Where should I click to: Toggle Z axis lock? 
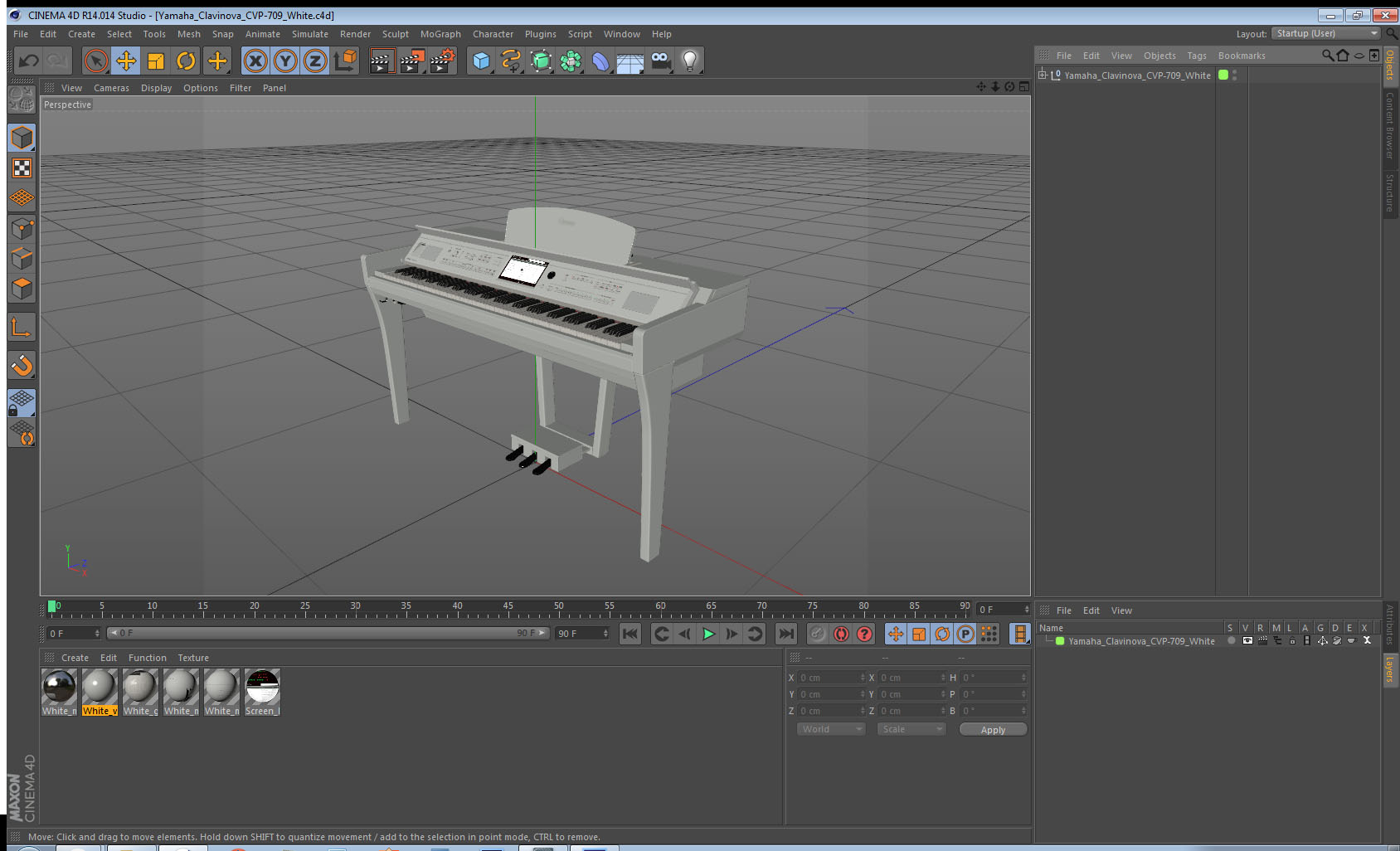point(315,61)
